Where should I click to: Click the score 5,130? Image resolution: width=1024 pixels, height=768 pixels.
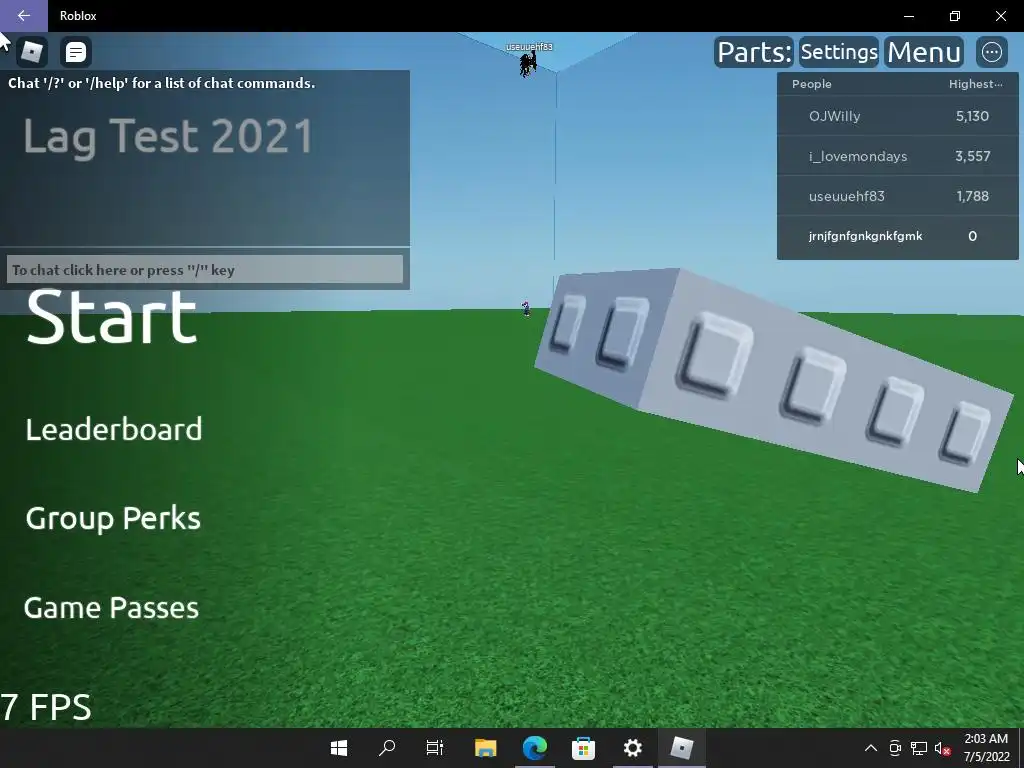[x=972, y=116]
